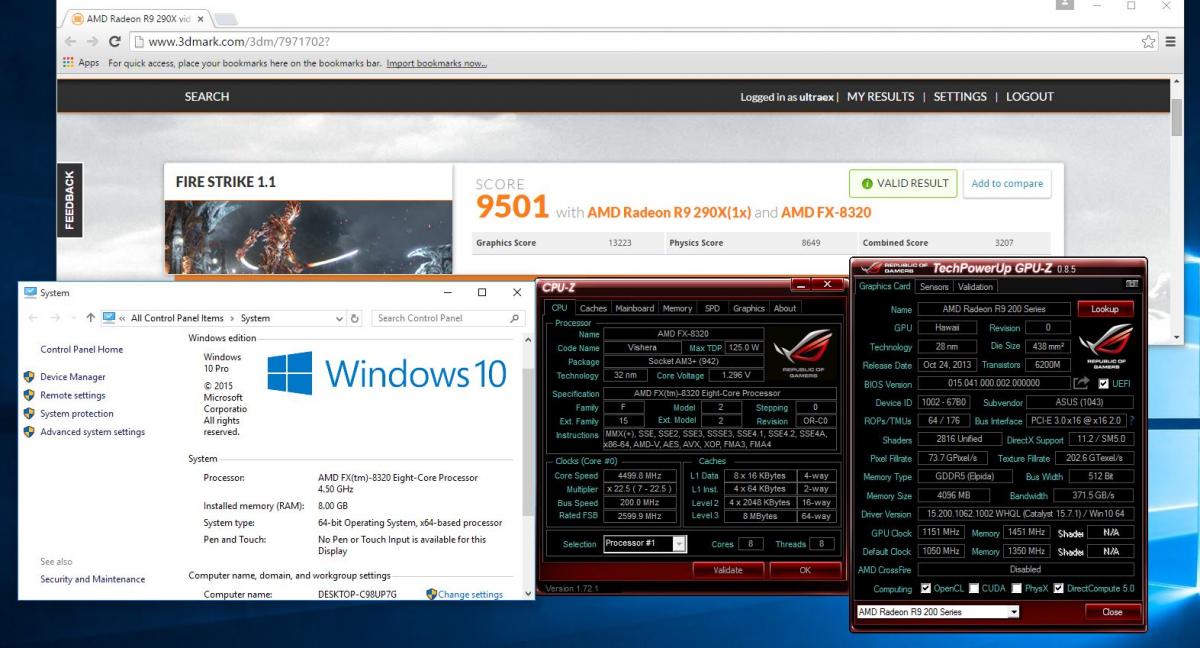Switch to the Validation tab in GPU-Z
Screen dimensions: 1200x648
coord(975,287)
